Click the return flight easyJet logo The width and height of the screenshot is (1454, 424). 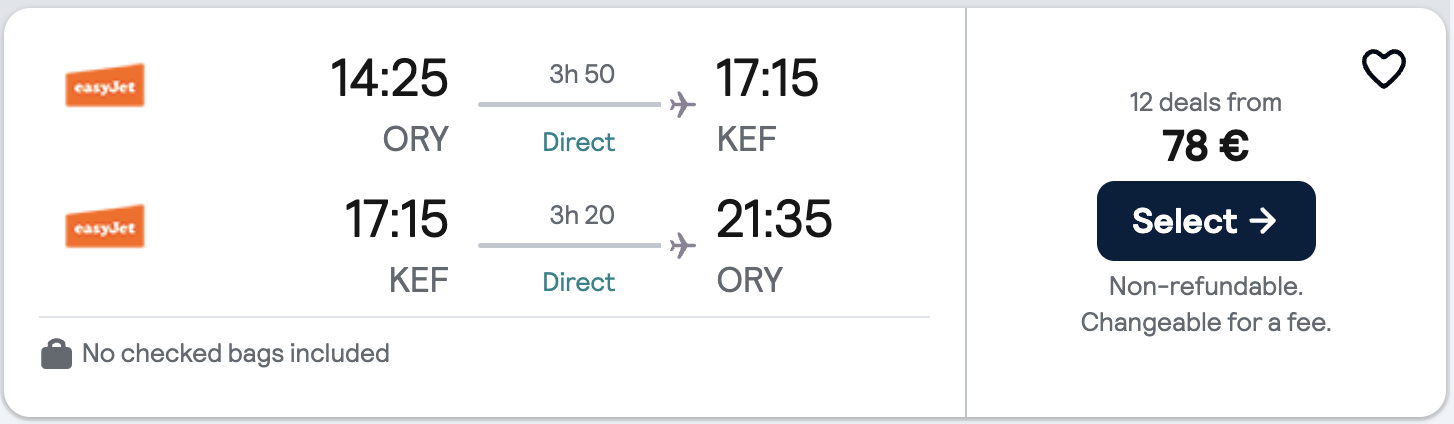pyautogui.click(x=105, y=227)
